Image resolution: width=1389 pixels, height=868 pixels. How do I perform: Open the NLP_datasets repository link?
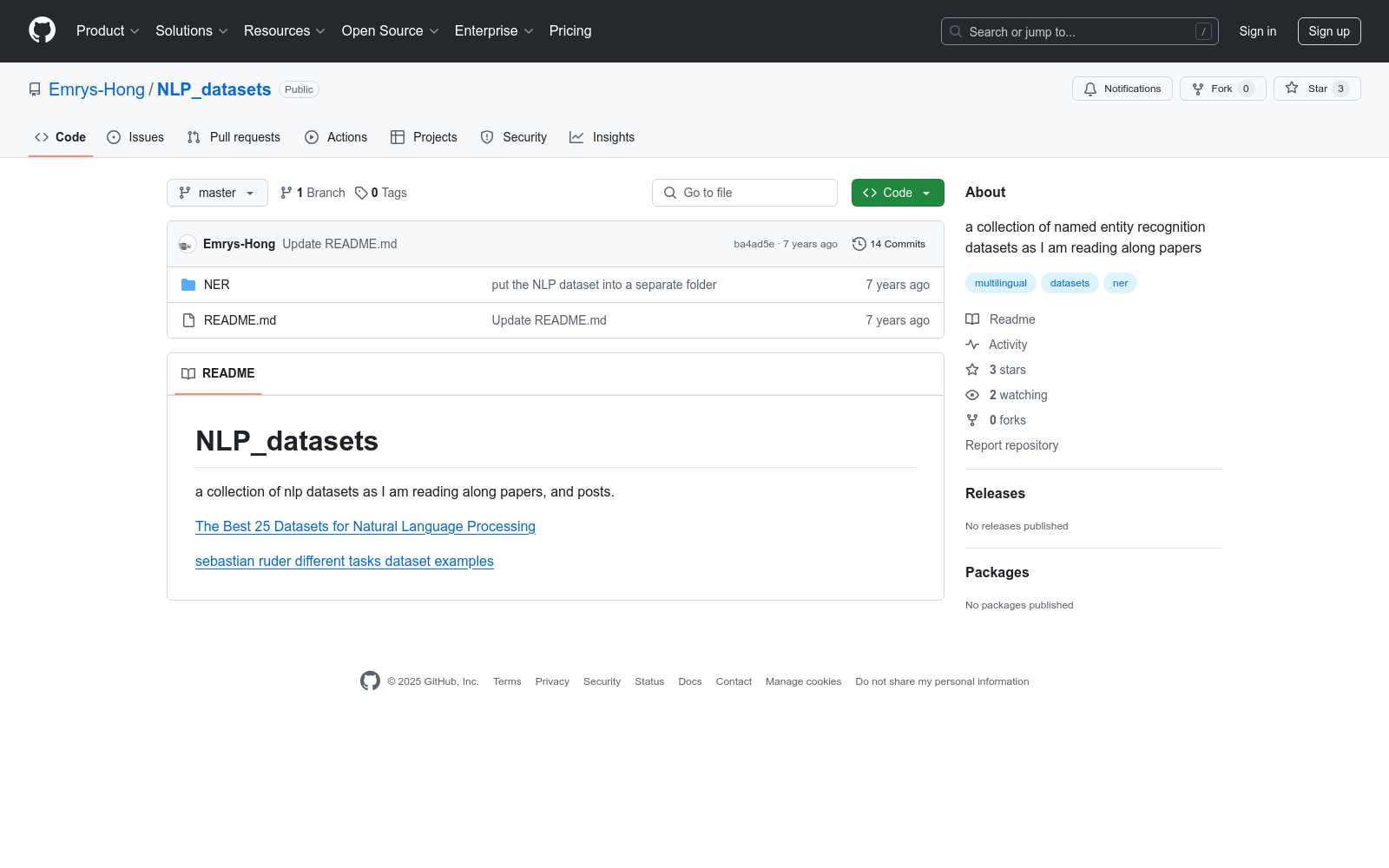(x=214, y=89)
